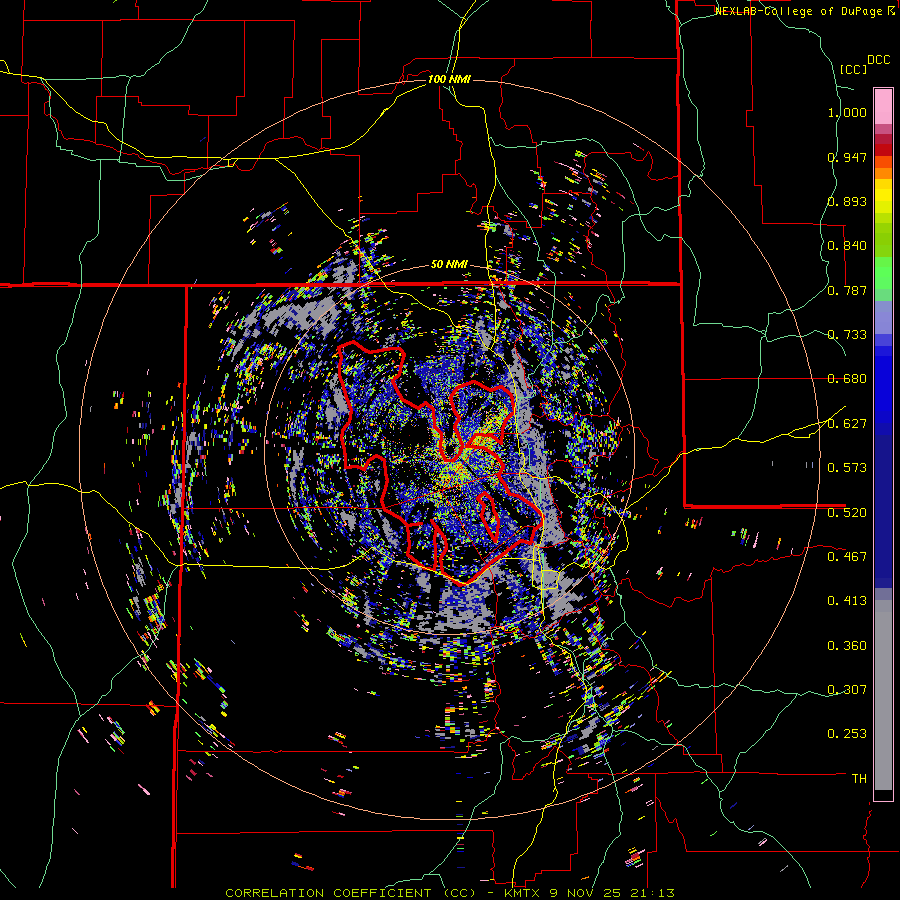Click the 0.413 legend value

[x=847, y=601]
